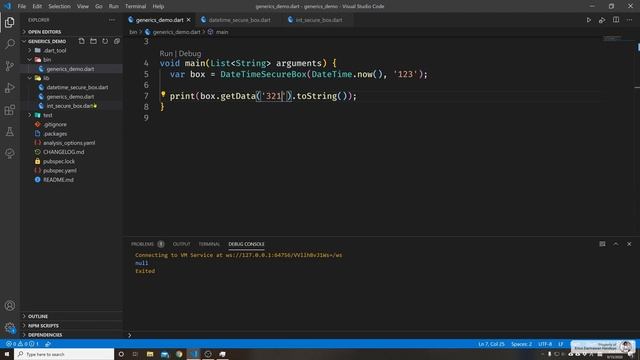Image resolution: width=640 pixels, height=360 pixels.
Task: Clear the debug console output
Action: point(602,244)
